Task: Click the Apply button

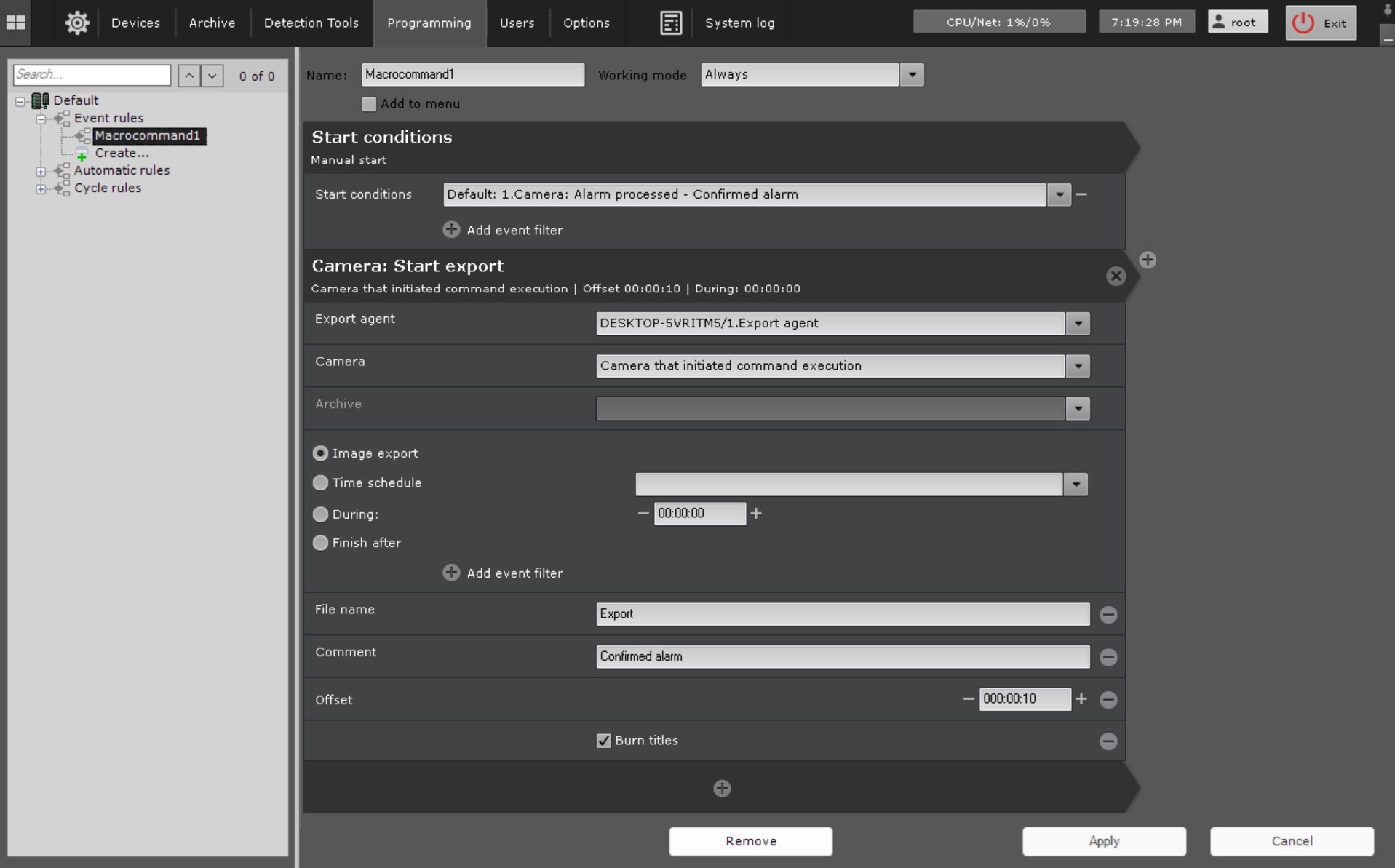Action: [x=1103, y=841]
